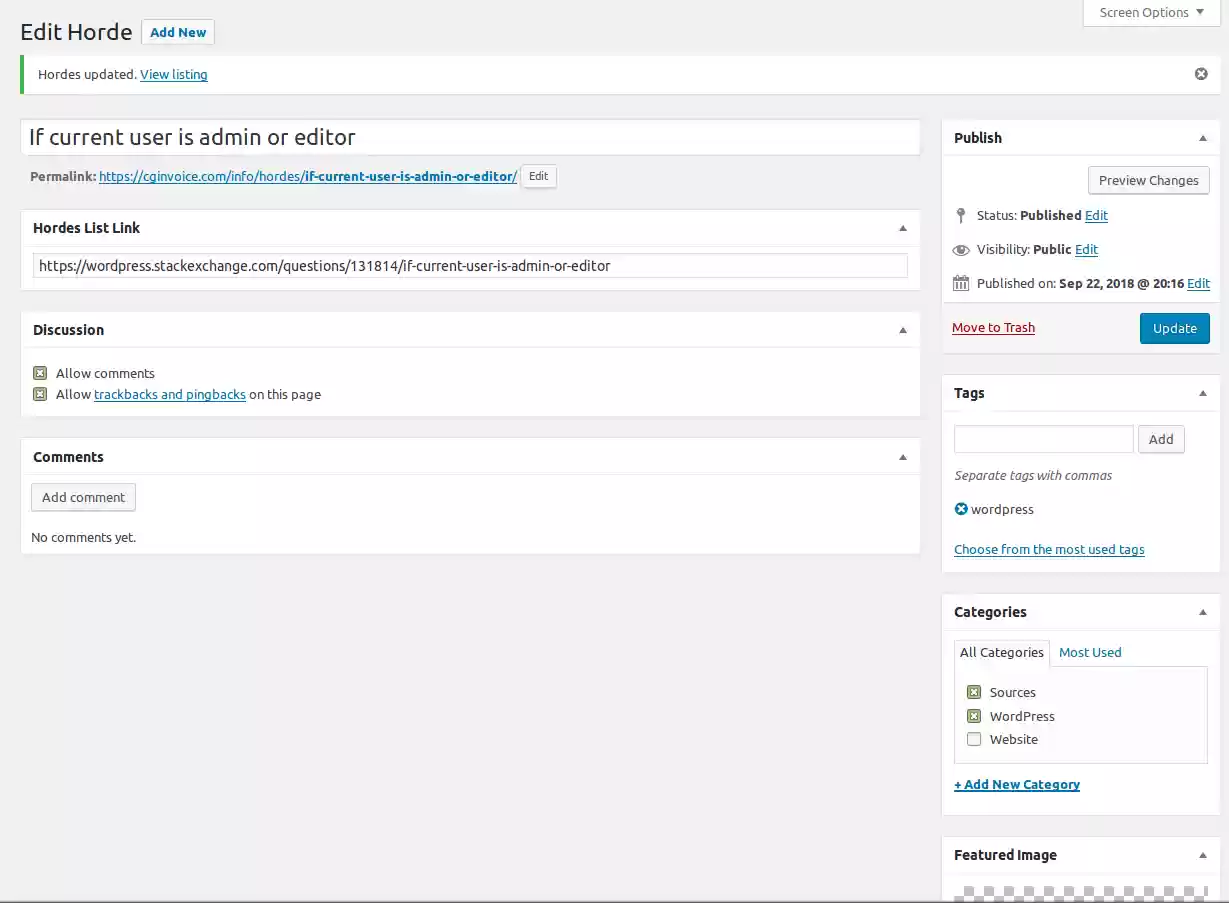The width and height of the screenshot is (1229, 903).
Task: Uncheck the Allow comments option
Action: pos(39,372)
